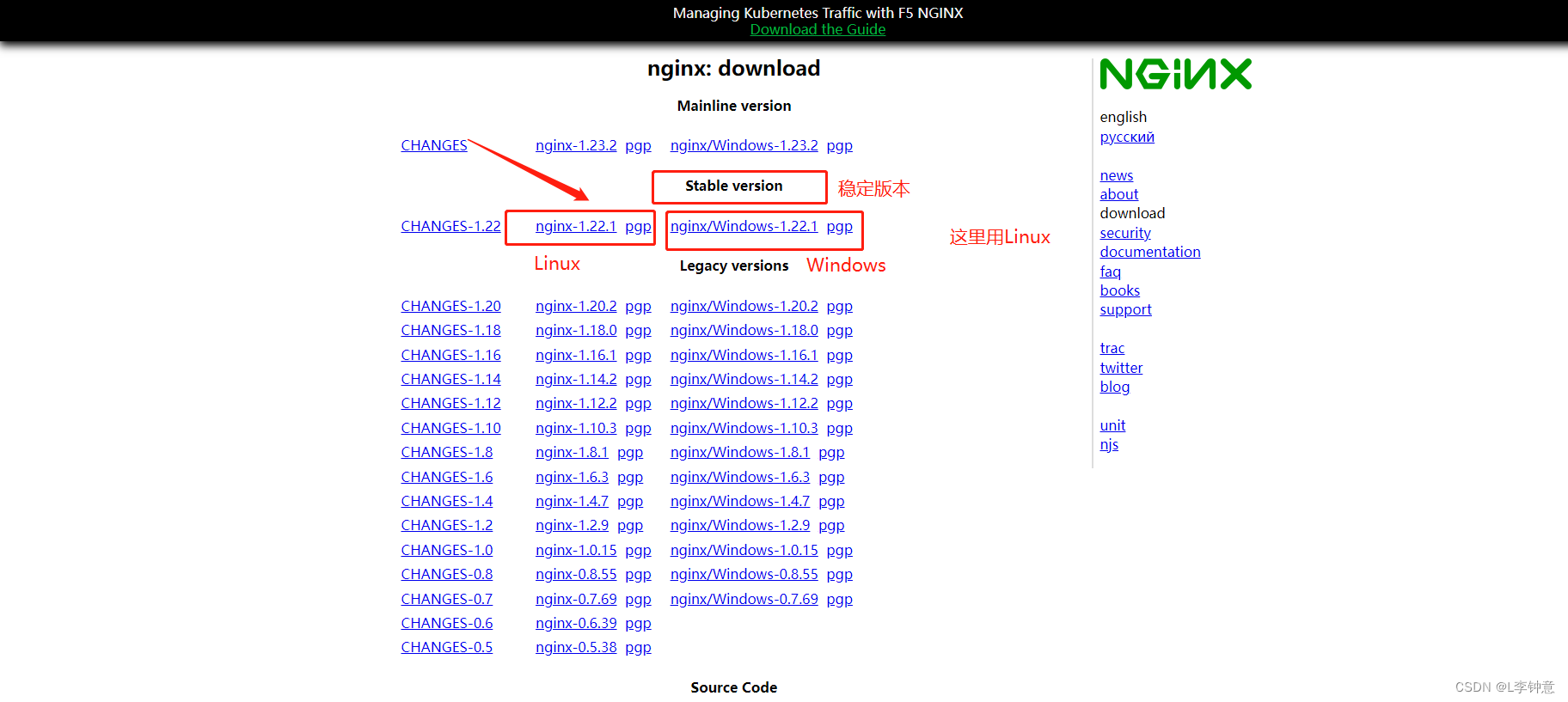Download nginx-1.14.2
Screen dimensions: 1568x702
576,379
